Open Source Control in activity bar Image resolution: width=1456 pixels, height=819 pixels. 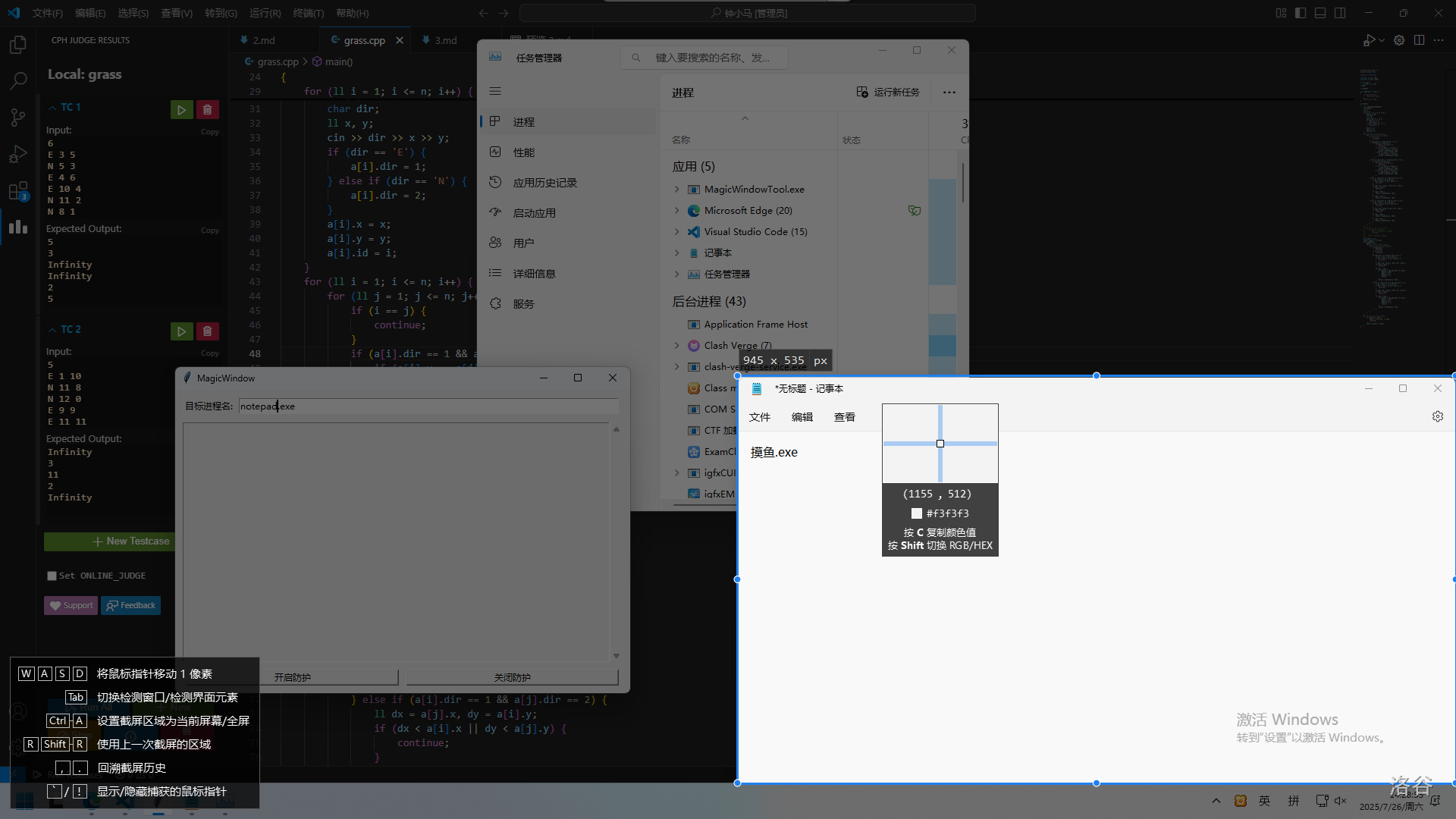pos(18,117)
